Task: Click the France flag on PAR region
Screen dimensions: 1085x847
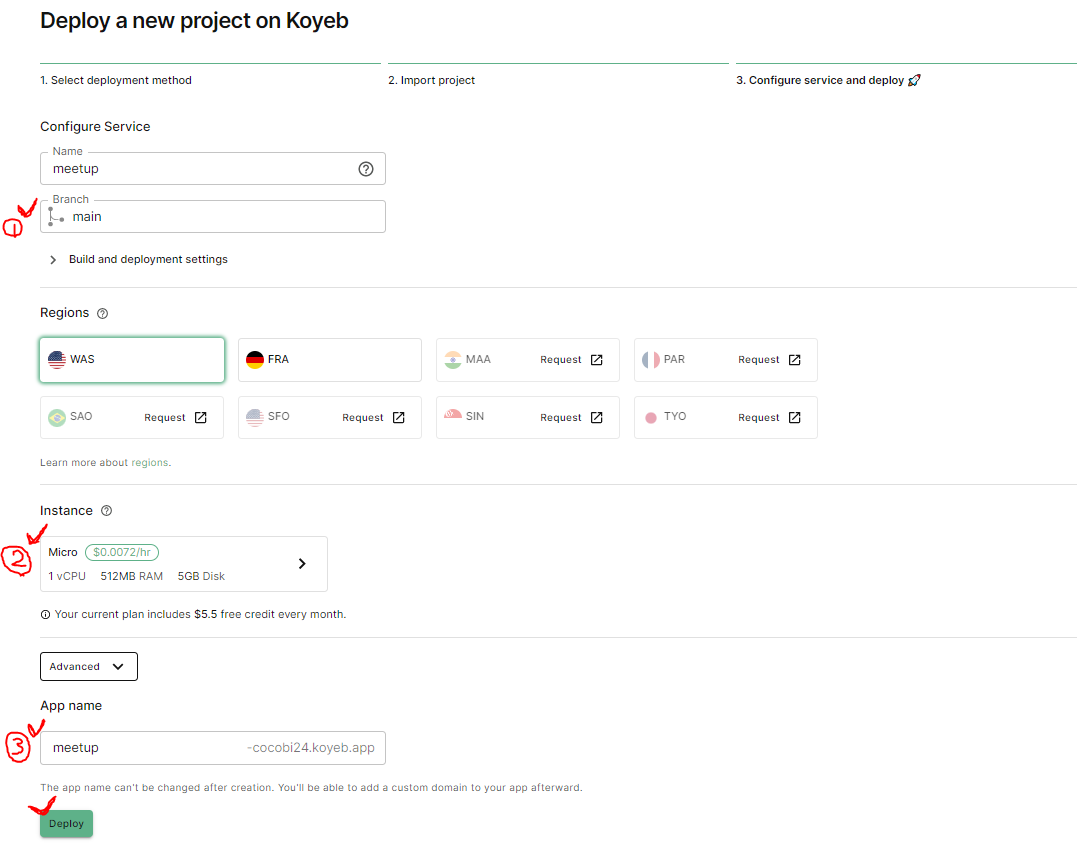Action: click(x=650, y=360)
